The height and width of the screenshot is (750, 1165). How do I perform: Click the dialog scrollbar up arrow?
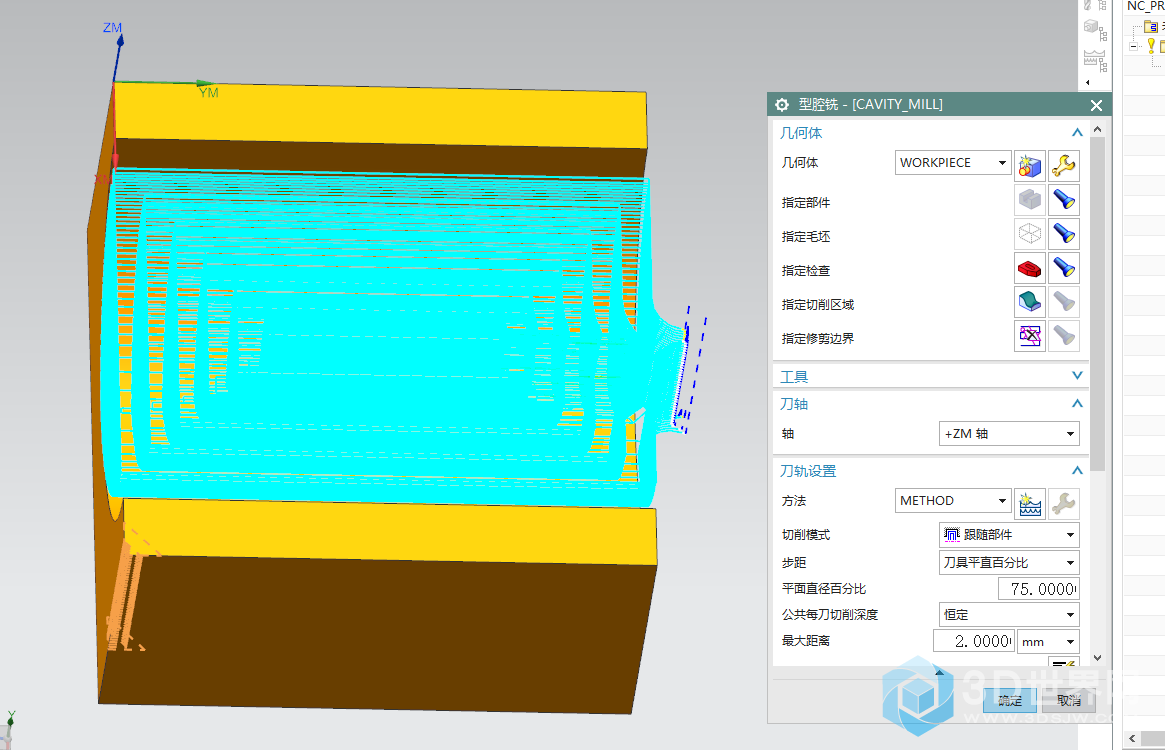coord(1097,129)
